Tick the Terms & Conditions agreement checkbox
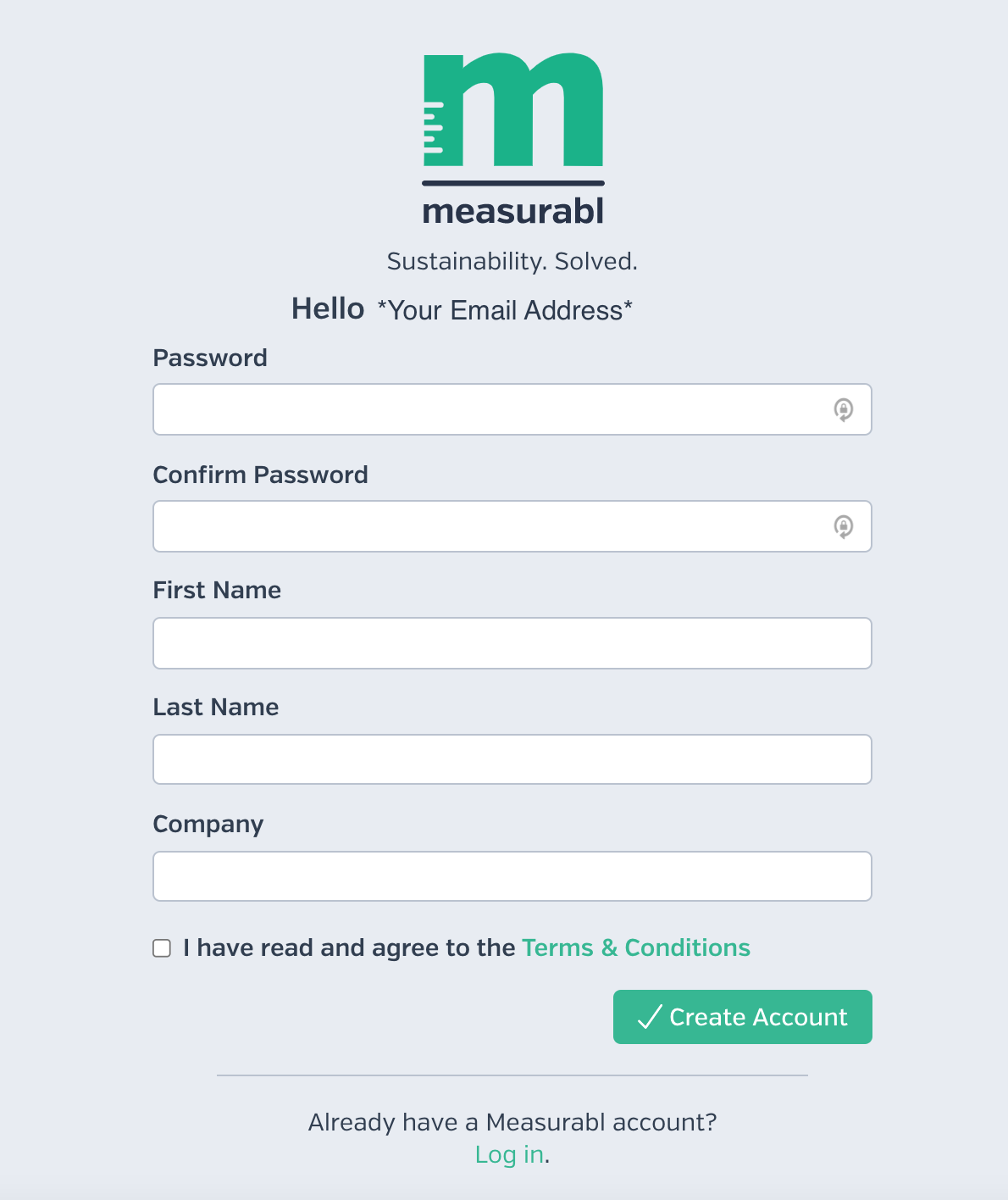 [162, 948]
